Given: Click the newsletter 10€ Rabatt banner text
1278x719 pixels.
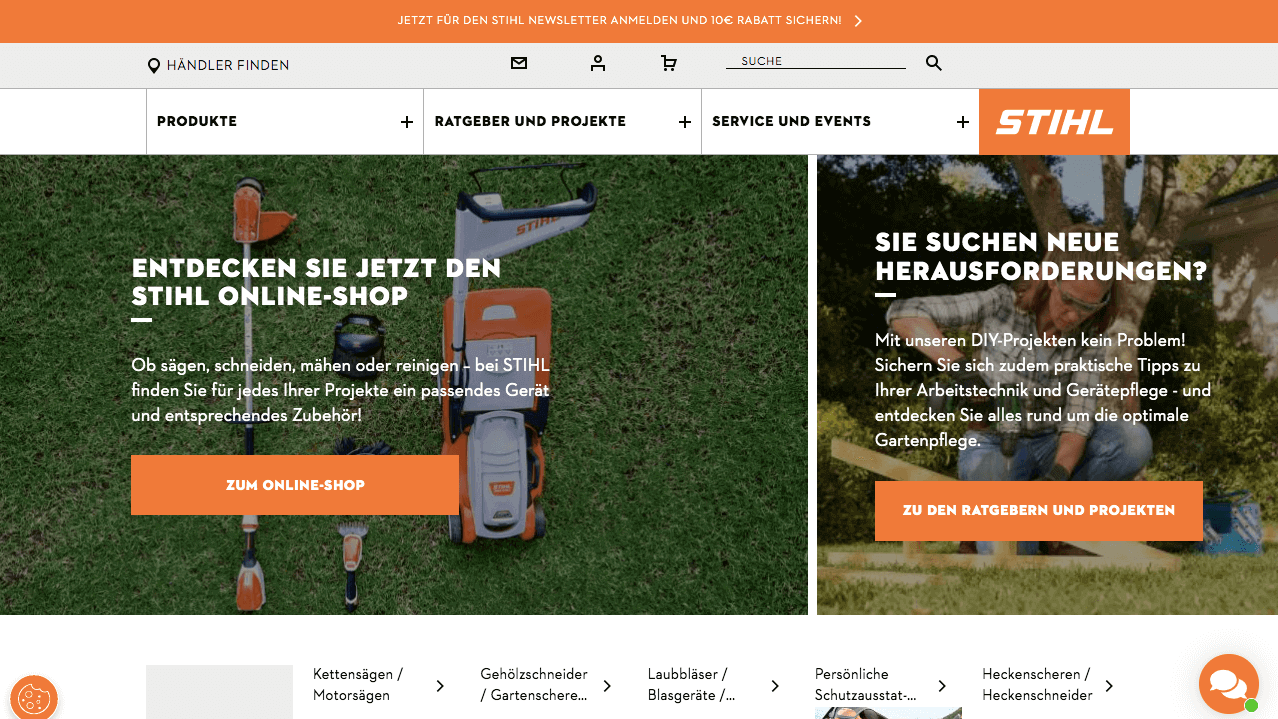Looking at the screenshot, I should click(x=619, y=20).
